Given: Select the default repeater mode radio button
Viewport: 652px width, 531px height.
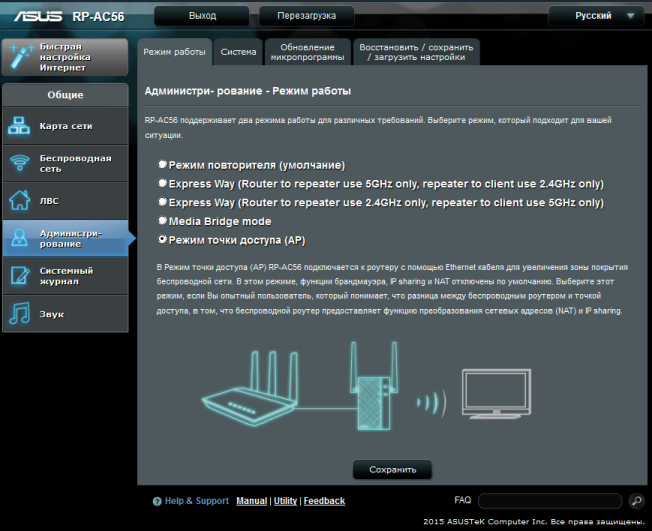Looking at the screenshot, I should pos(162,164).
